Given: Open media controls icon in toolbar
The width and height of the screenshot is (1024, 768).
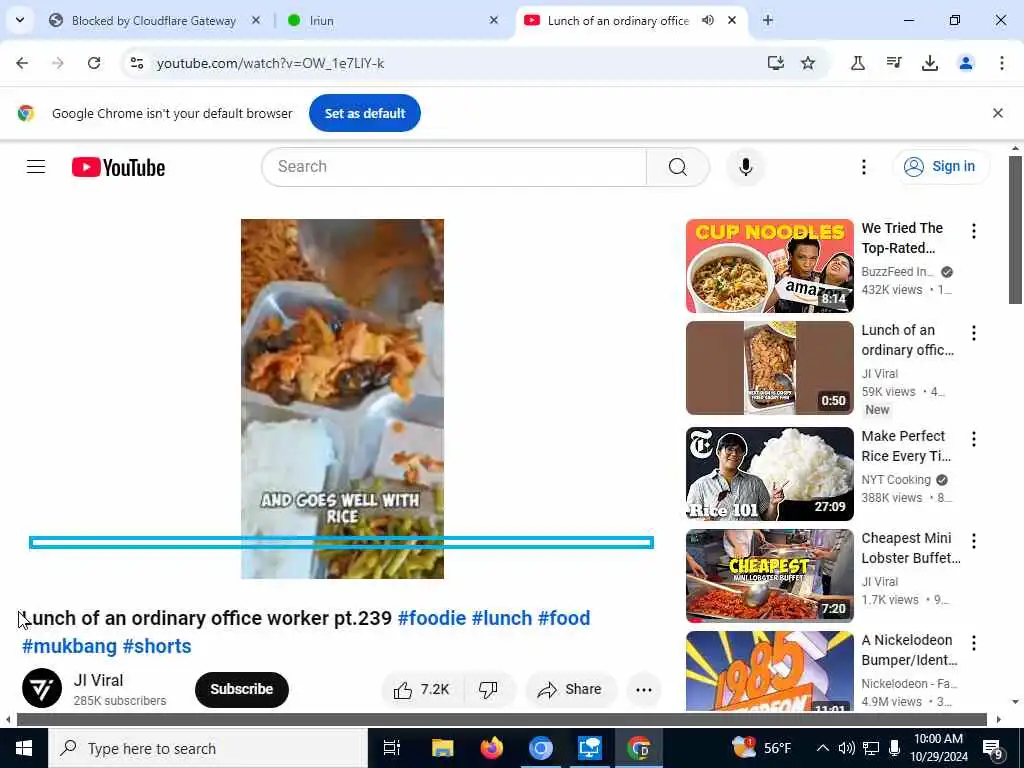Looking at the screenshot, I should click(894, 63).
